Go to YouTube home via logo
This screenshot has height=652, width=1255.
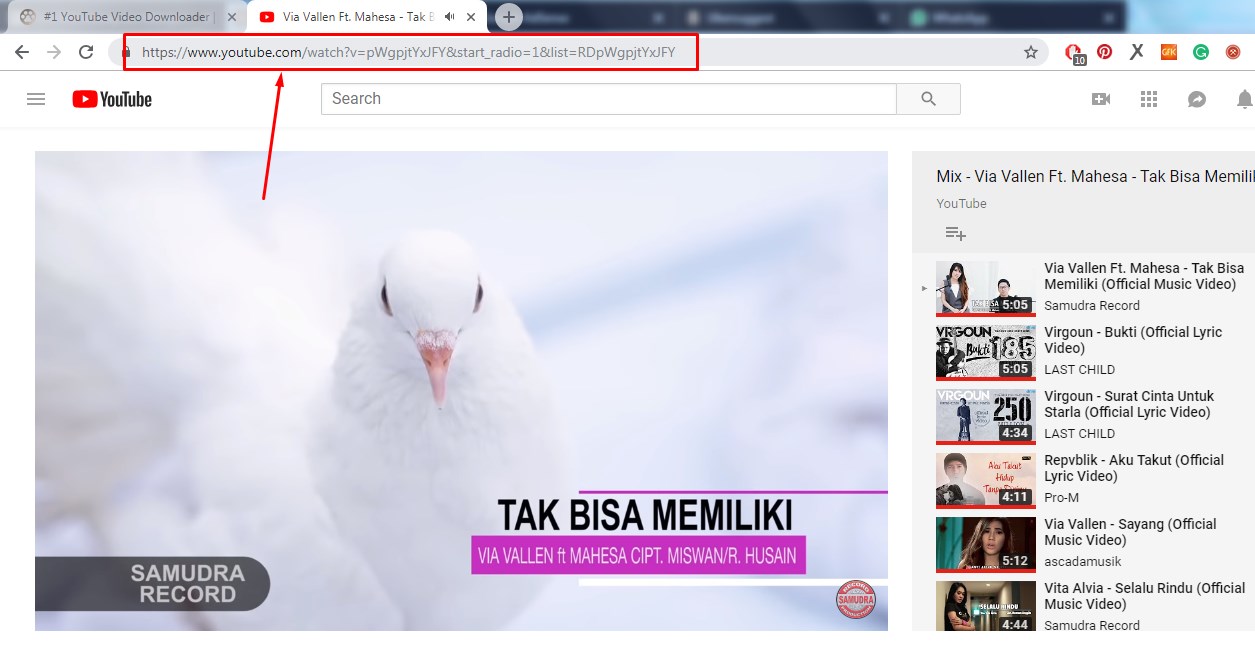[x=112, y=99]
